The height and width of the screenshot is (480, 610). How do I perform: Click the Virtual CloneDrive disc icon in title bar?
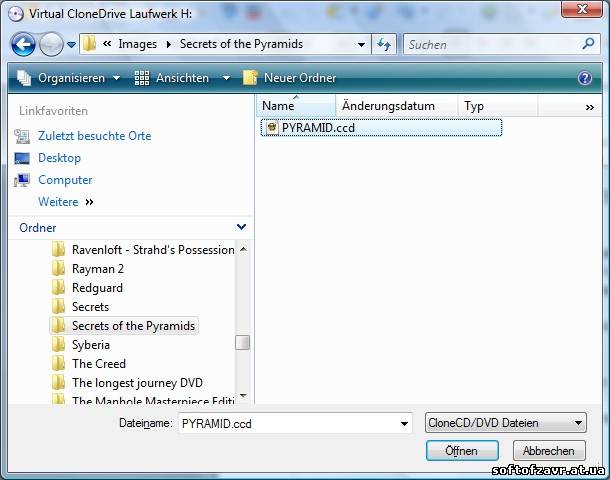(x=16, y=14)
